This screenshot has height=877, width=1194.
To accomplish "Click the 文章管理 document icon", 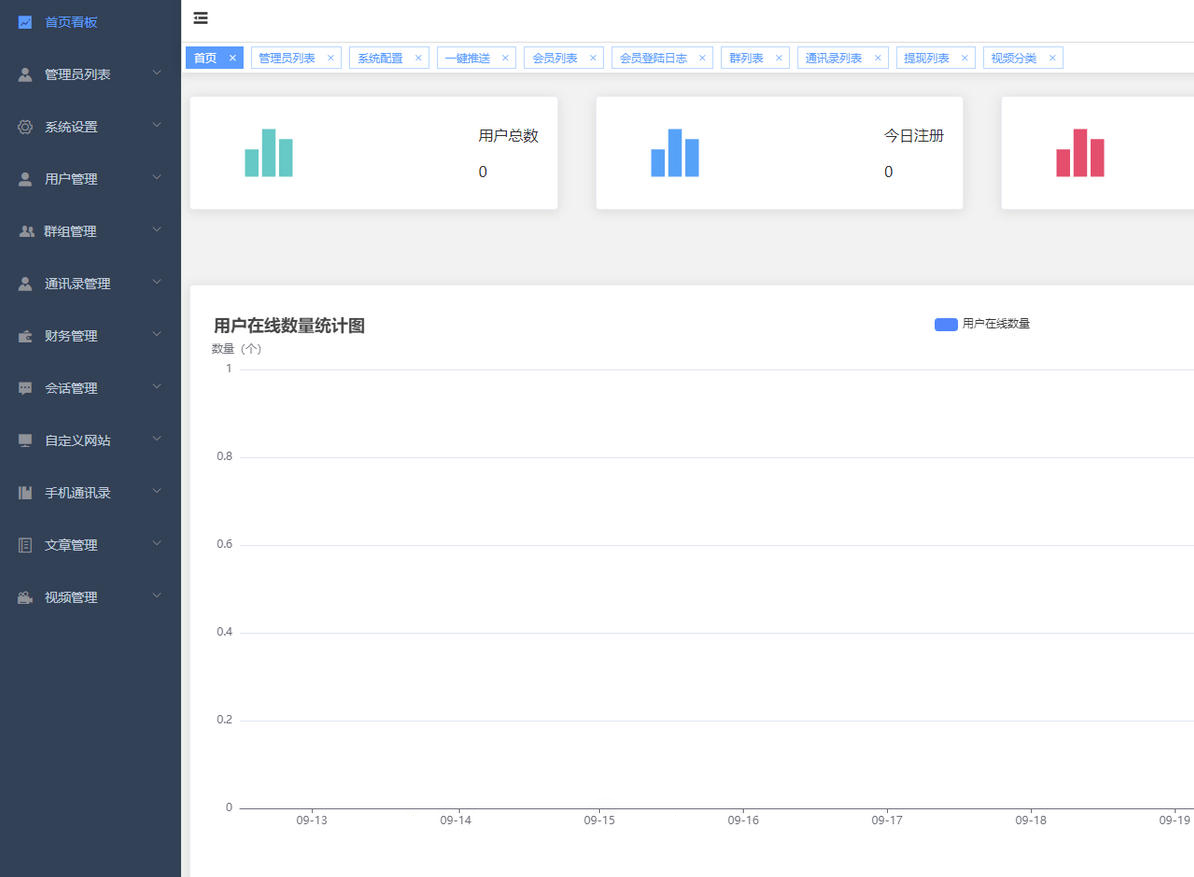I will point(25,545).
